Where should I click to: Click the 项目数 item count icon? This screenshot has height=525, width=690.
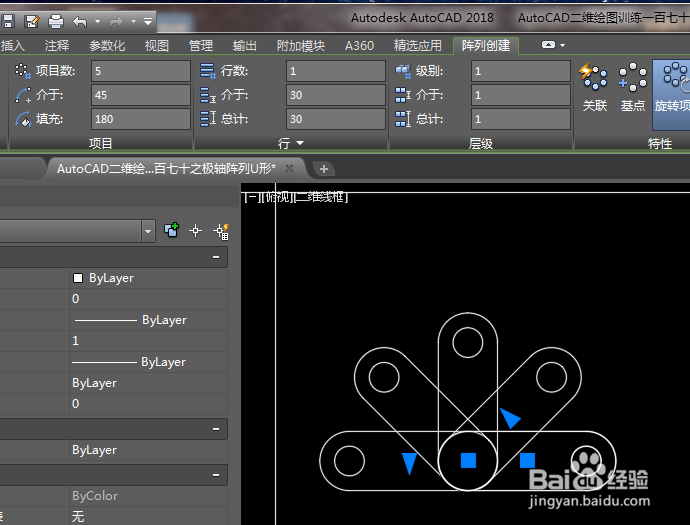tap(23, 70)
